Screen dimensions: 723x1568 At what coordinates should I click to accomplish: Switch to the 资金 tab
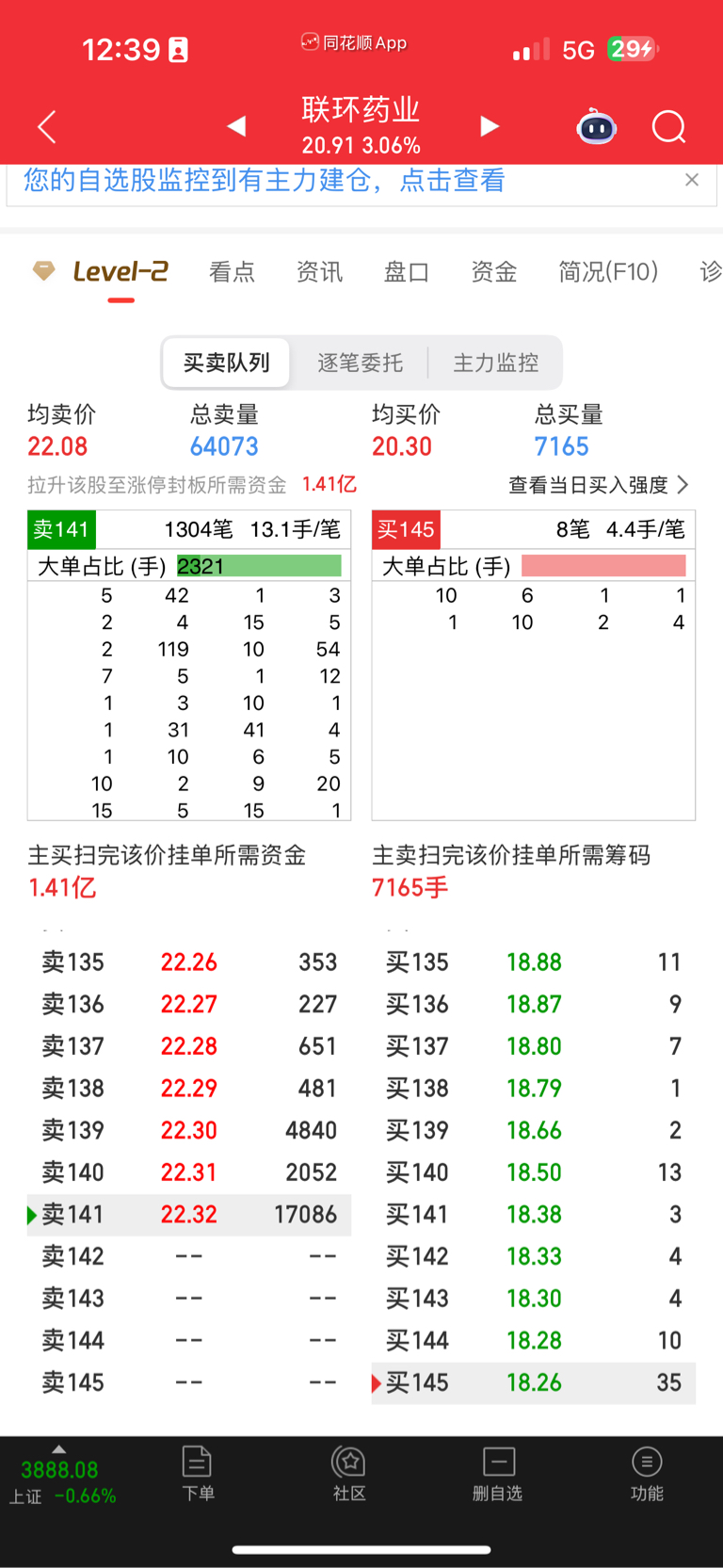click(x=494, y=272)
